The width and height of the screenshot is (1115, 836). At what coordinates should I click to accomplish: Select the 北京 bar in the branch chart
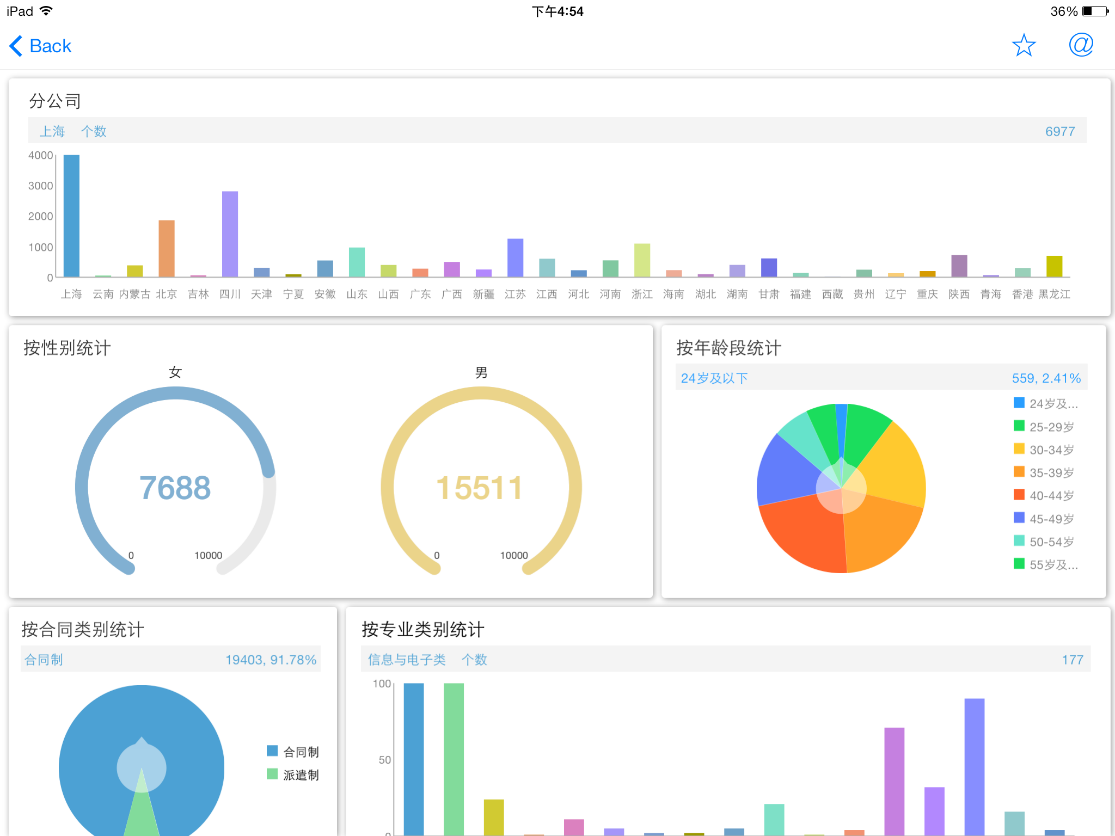(x=166, y=248)
